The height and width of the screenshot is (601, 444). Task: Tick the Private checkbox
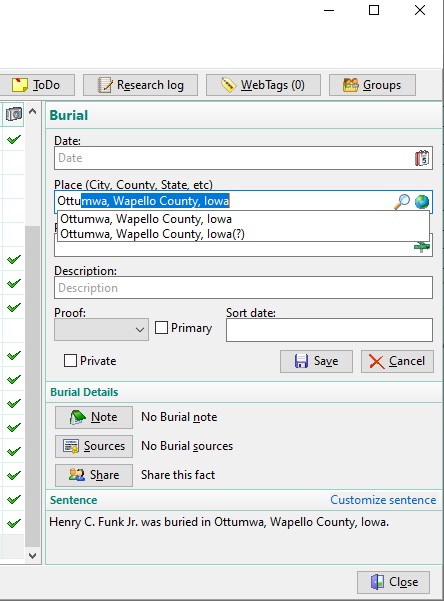point(70,361)
